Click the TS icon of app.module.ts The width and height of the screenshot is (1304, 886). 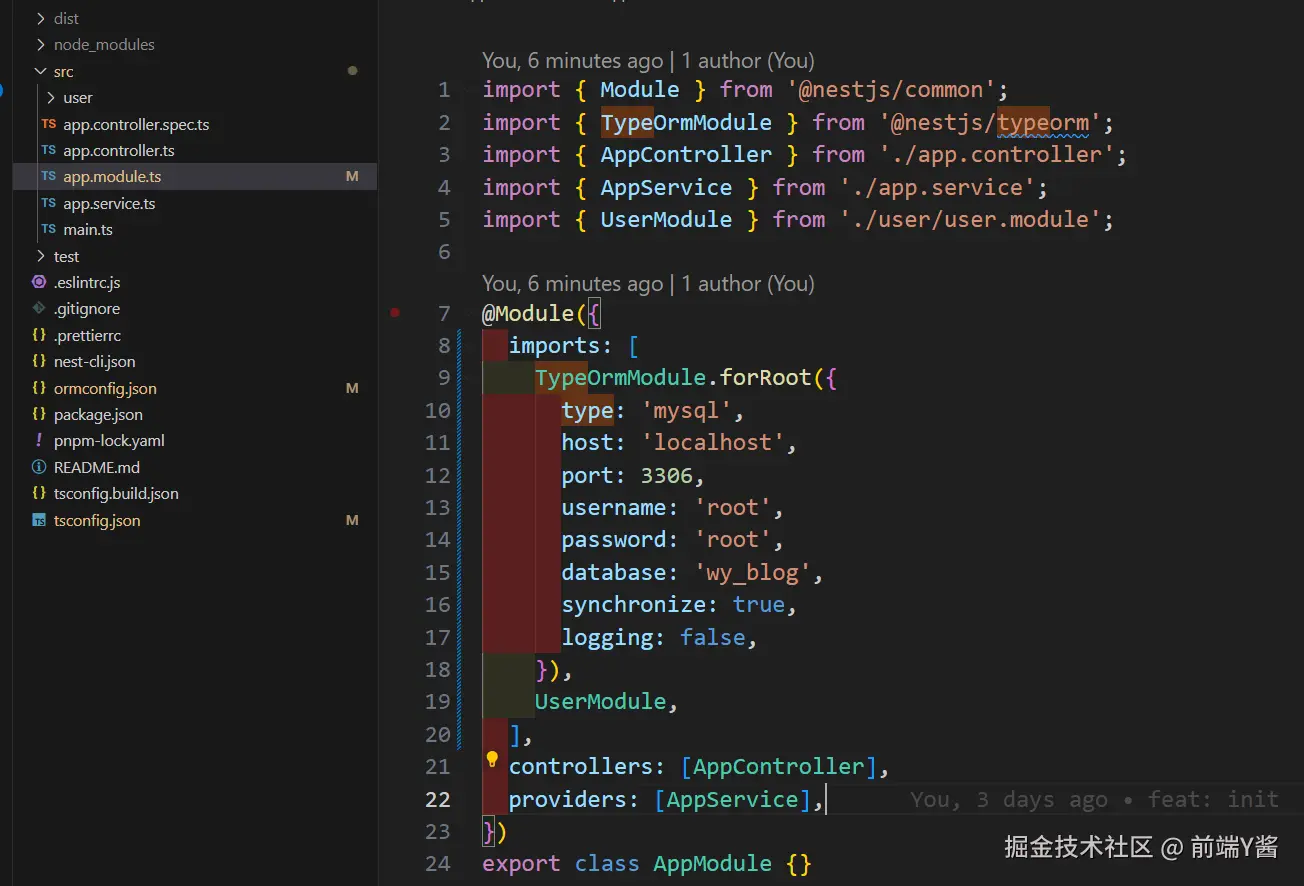(x=48, y=177)
